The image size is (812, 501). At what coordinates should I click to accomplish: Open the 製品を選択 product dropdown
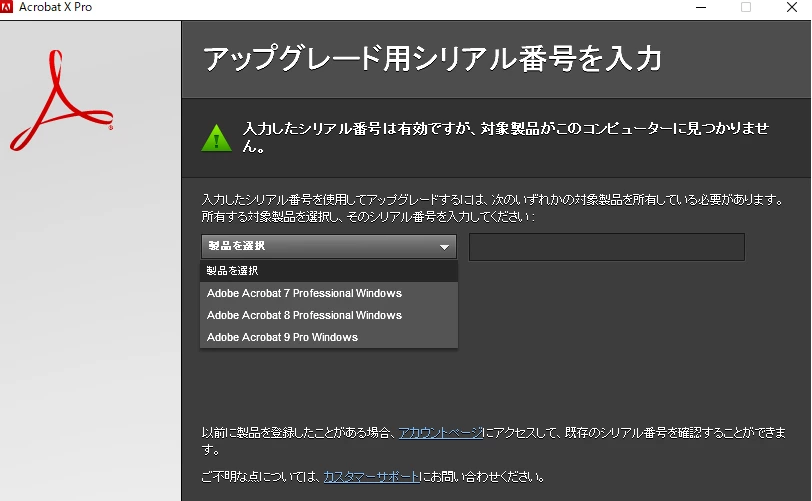click(329, 246)
